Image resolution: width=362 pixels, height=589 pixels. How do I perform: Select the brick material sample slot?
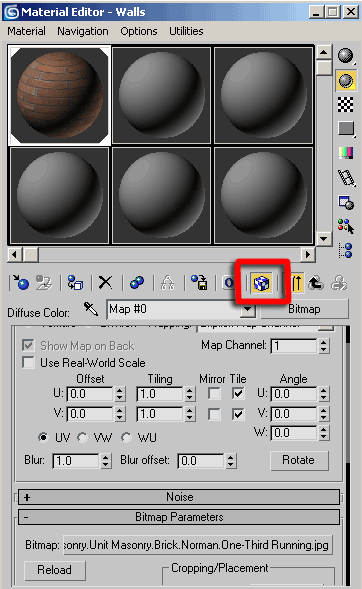click(x=59, y=95)
